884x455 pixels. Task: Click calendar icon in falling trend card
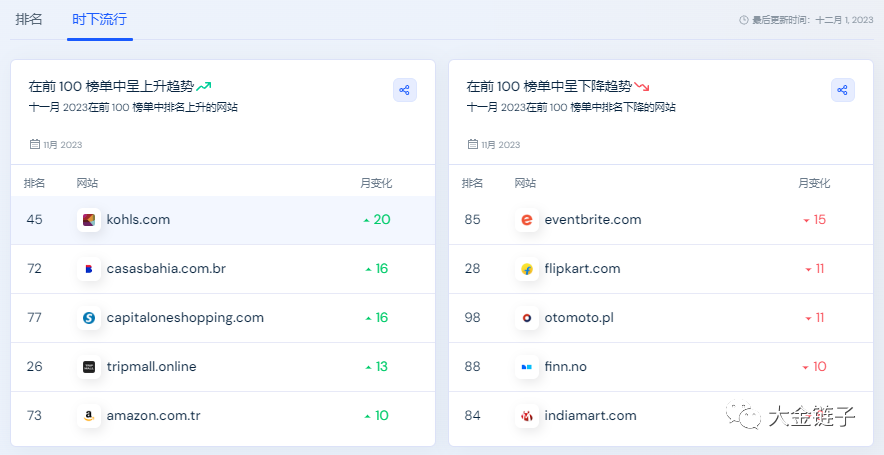[x=473, y=144]
